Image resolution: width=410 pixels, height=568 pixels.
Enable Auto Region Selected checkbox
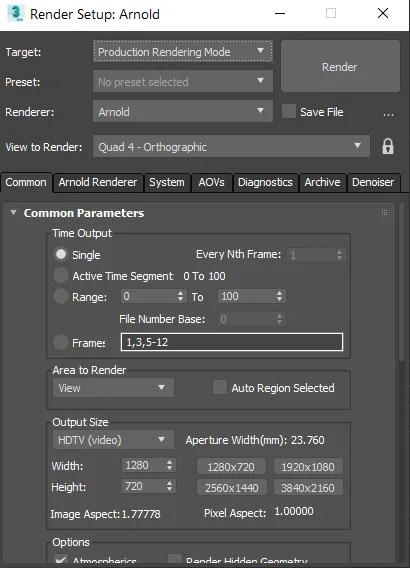[220, 387]
